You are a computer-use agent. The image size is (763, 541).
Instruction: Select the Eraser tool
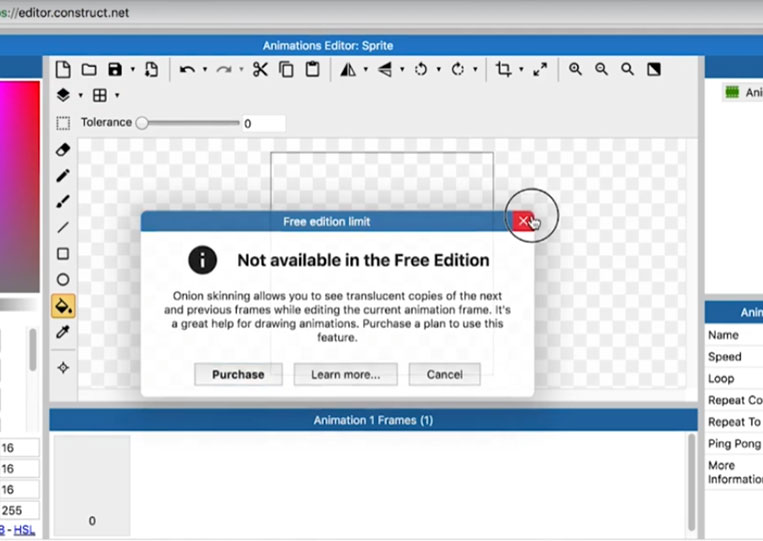[x=63, y=150]
